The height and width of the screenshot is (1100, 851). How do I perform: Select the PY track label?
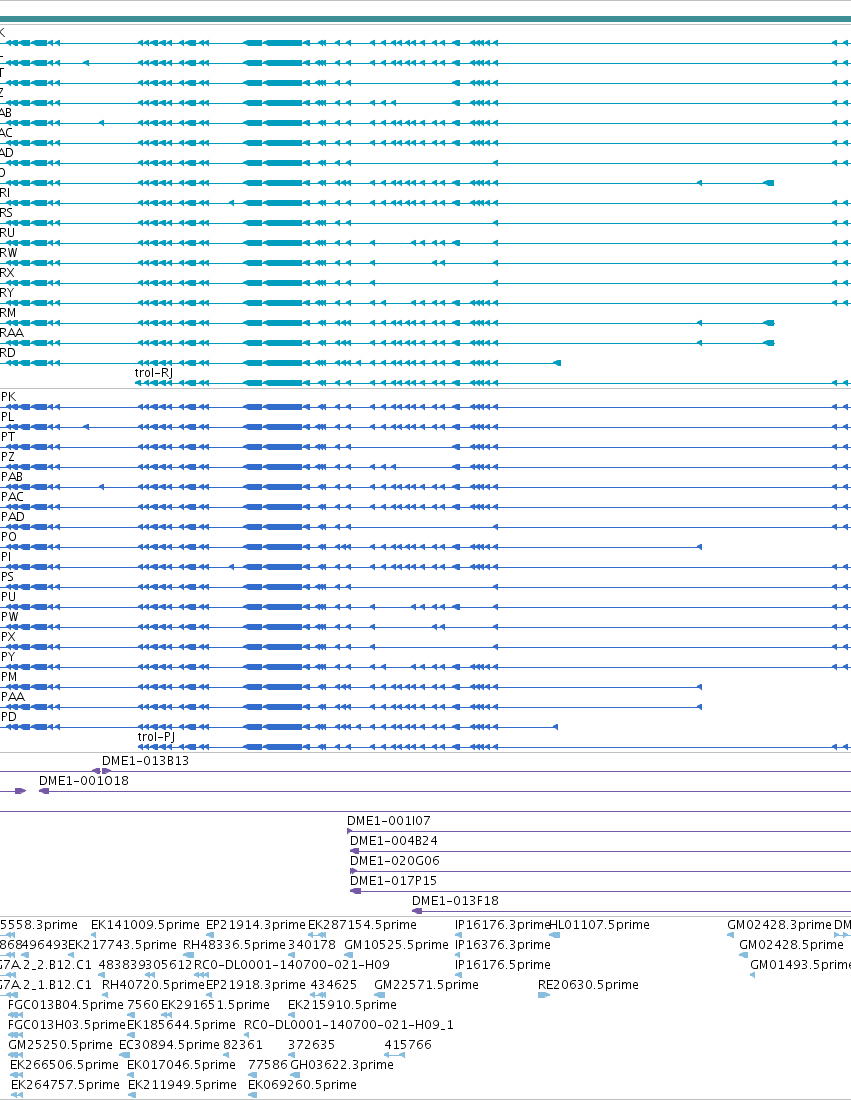click(x=8, y=657)
